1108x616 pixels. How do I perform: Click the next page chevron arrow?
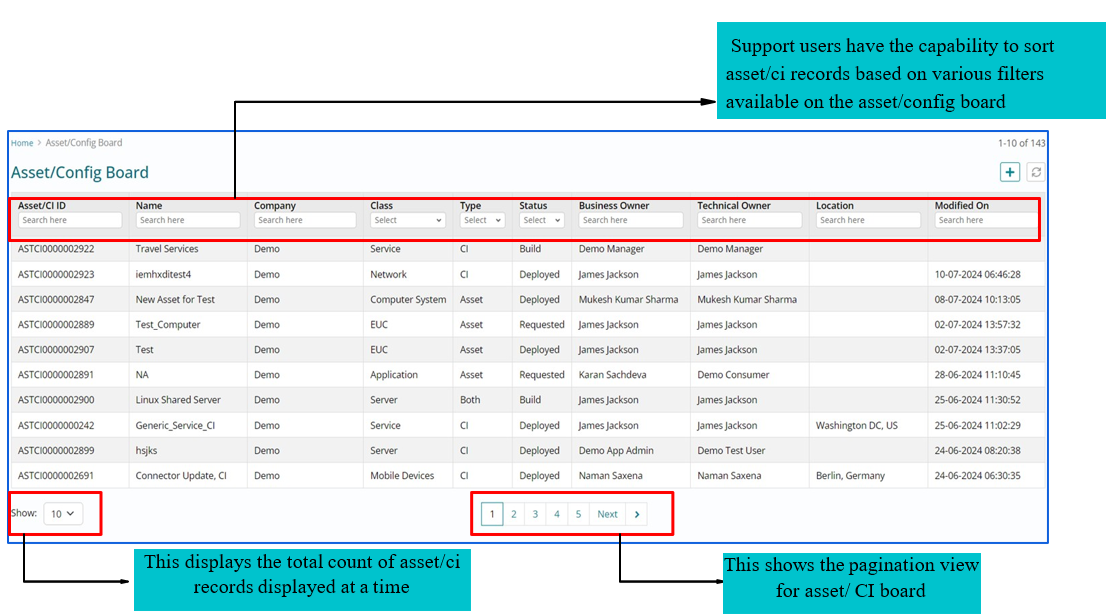(637, 514)
